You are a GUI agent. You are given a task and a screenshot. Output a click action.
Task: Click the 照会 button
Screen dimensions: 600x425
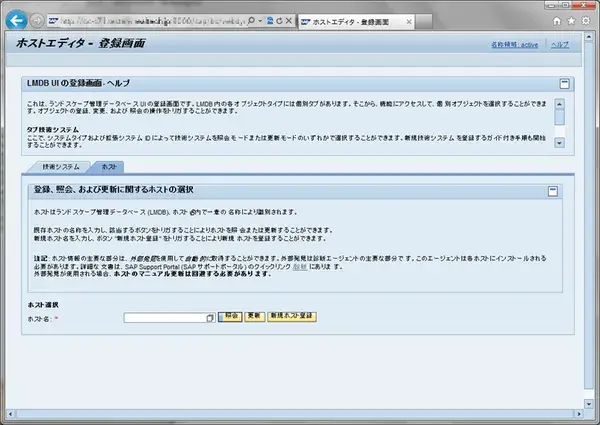(230, 317)
